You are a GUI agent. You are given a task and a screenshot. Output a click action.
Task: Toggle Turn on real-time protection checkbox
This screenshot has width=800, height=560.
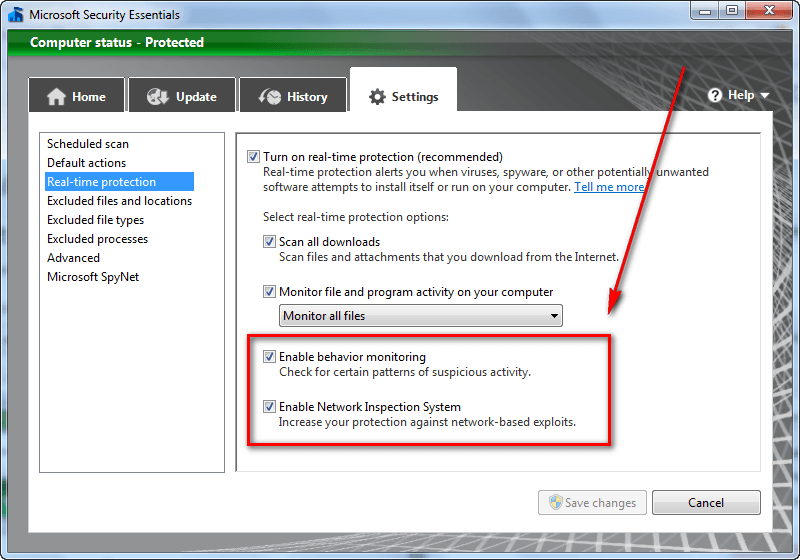click(x=253, y=157)
